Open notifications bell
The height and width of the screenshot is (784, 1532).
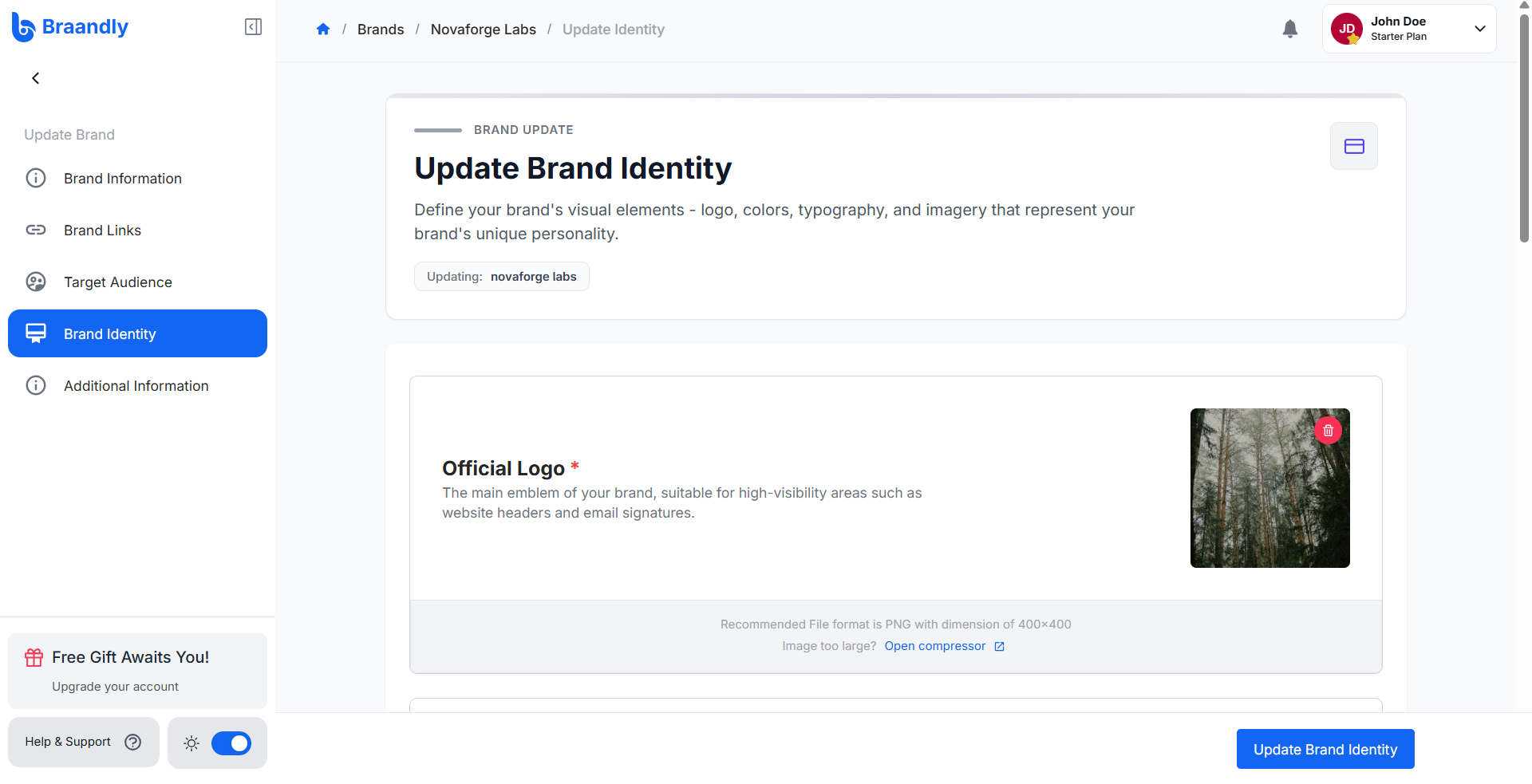click(x=1290, y=30)
